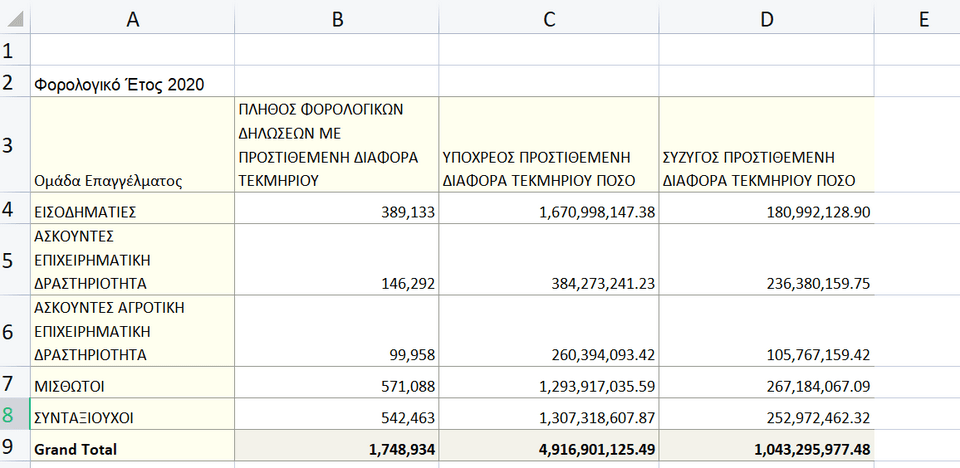Viewport: 960px width, 468px height.
Task: Select cell with value 384,273,241.23
Action: pyautogui.click(x=549, y=260)
